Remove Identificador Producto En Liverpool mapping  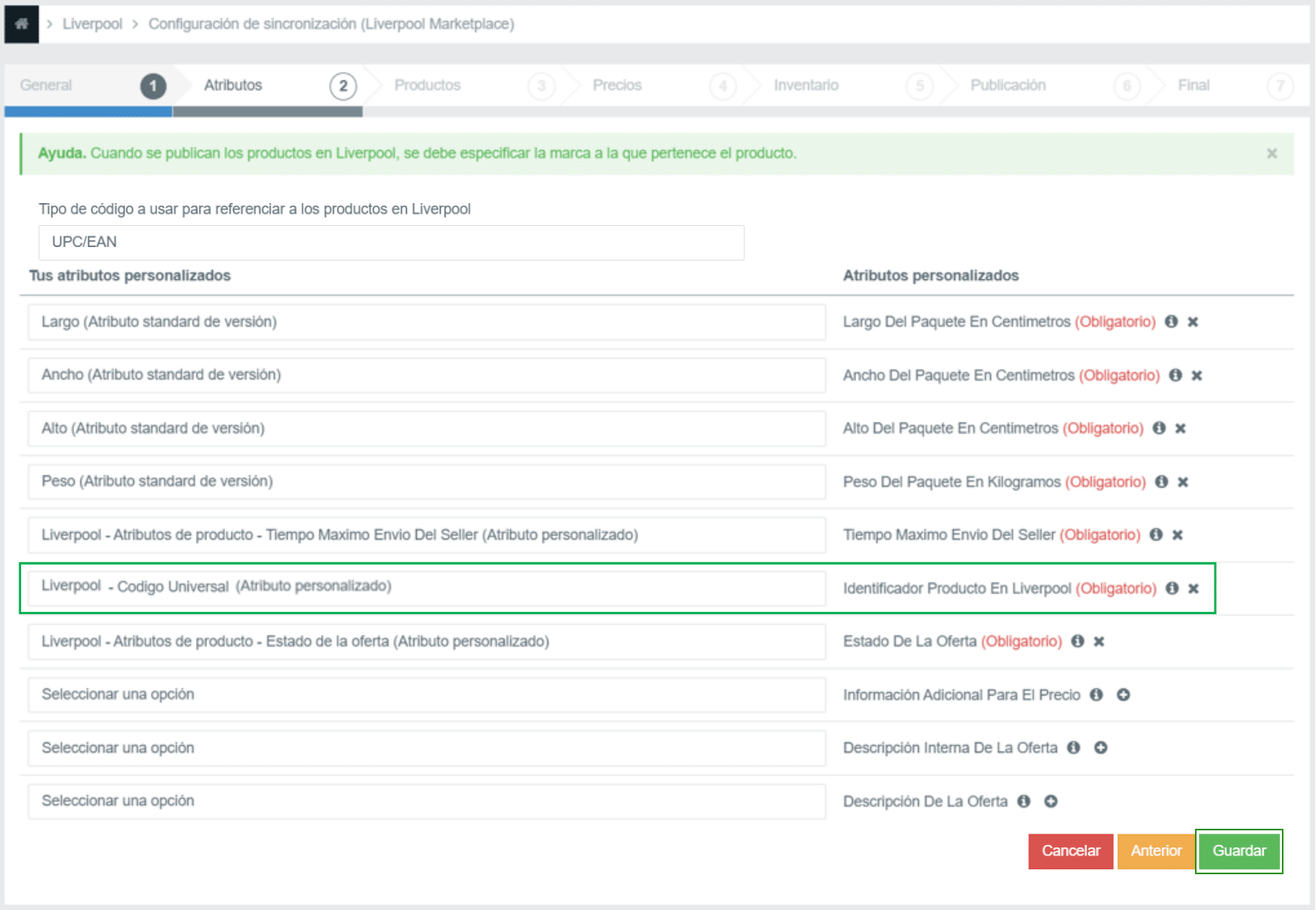1194,588
